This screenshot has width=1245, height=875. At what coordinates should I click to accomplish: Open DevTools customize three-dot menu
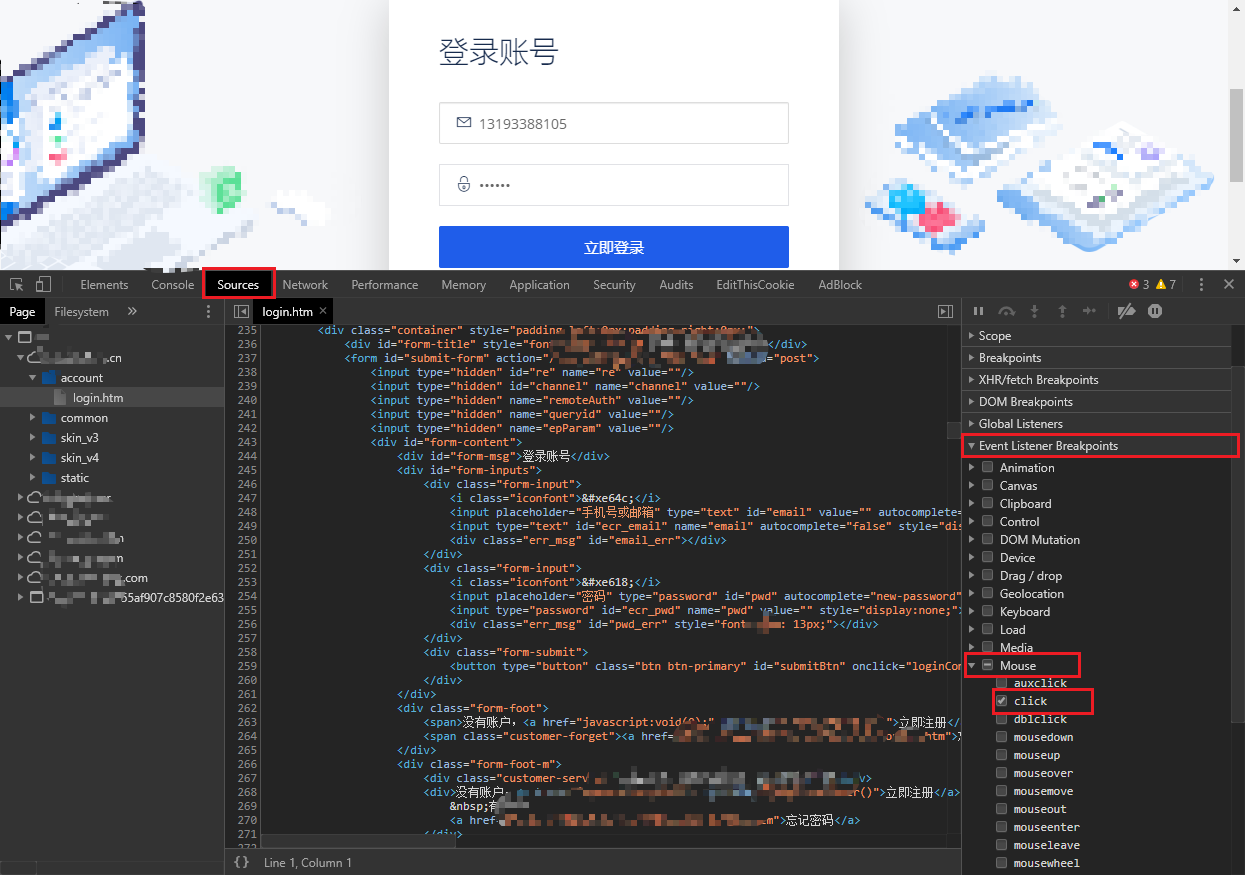coord(1201,285)
